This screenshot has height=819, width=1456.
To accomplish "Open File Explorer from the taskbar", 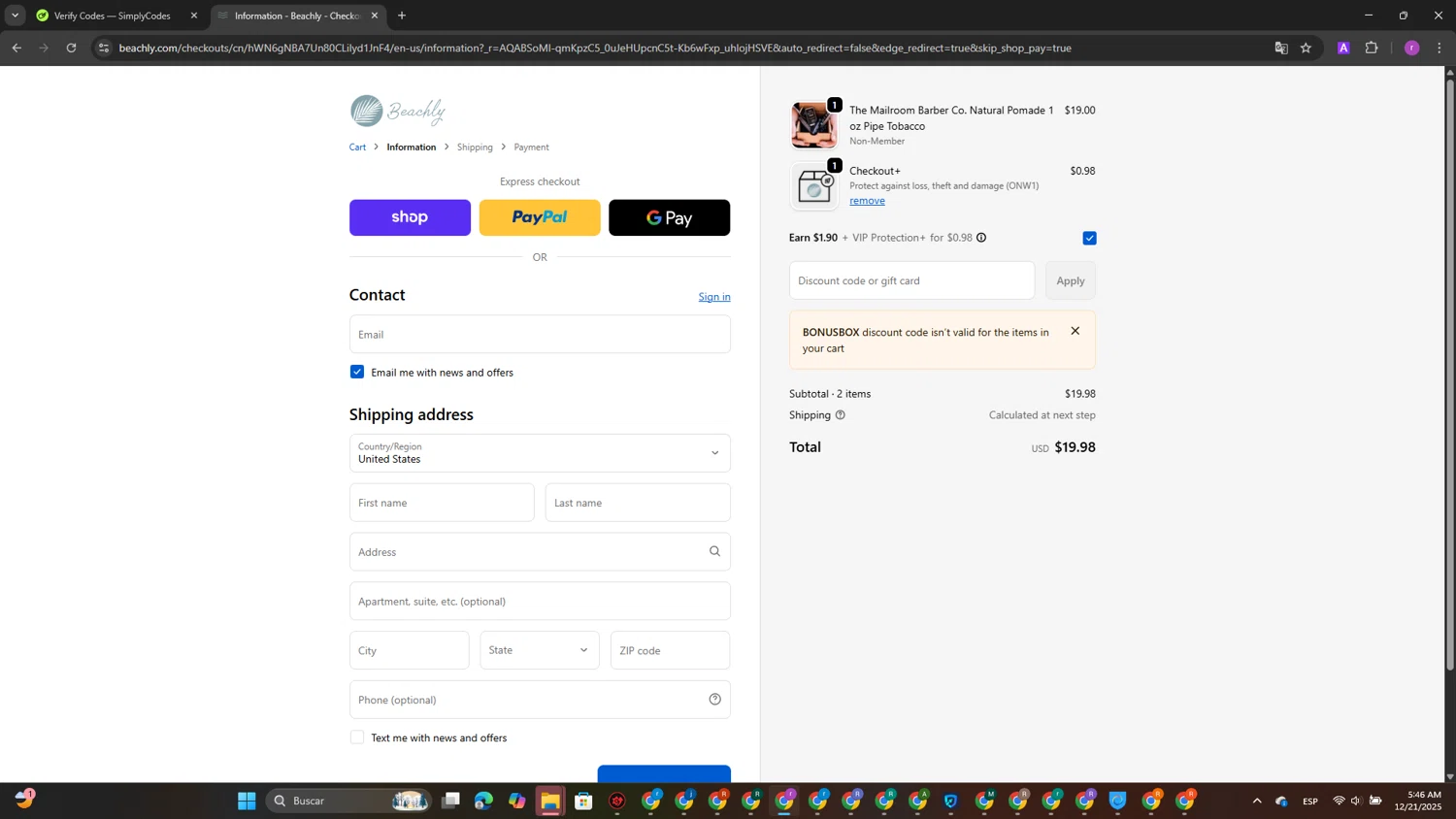I will click(x=550, y=801).
